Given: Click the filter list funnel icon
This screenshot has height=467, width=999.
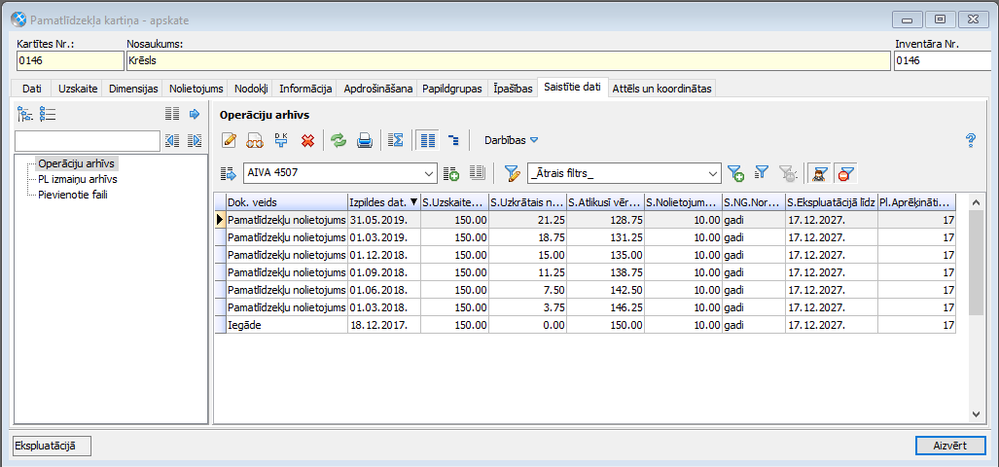Looking at the screenshot, I should pos(762,172).
